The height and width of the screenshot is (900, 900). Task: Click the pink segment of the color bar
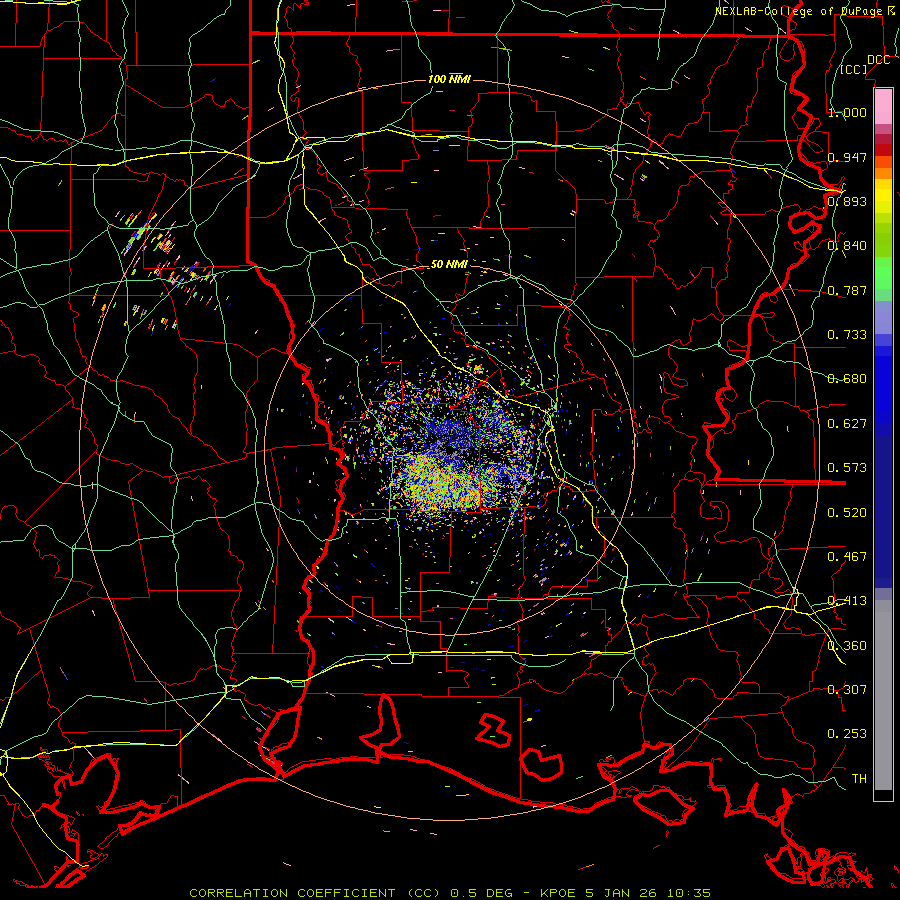coord(883,106)
